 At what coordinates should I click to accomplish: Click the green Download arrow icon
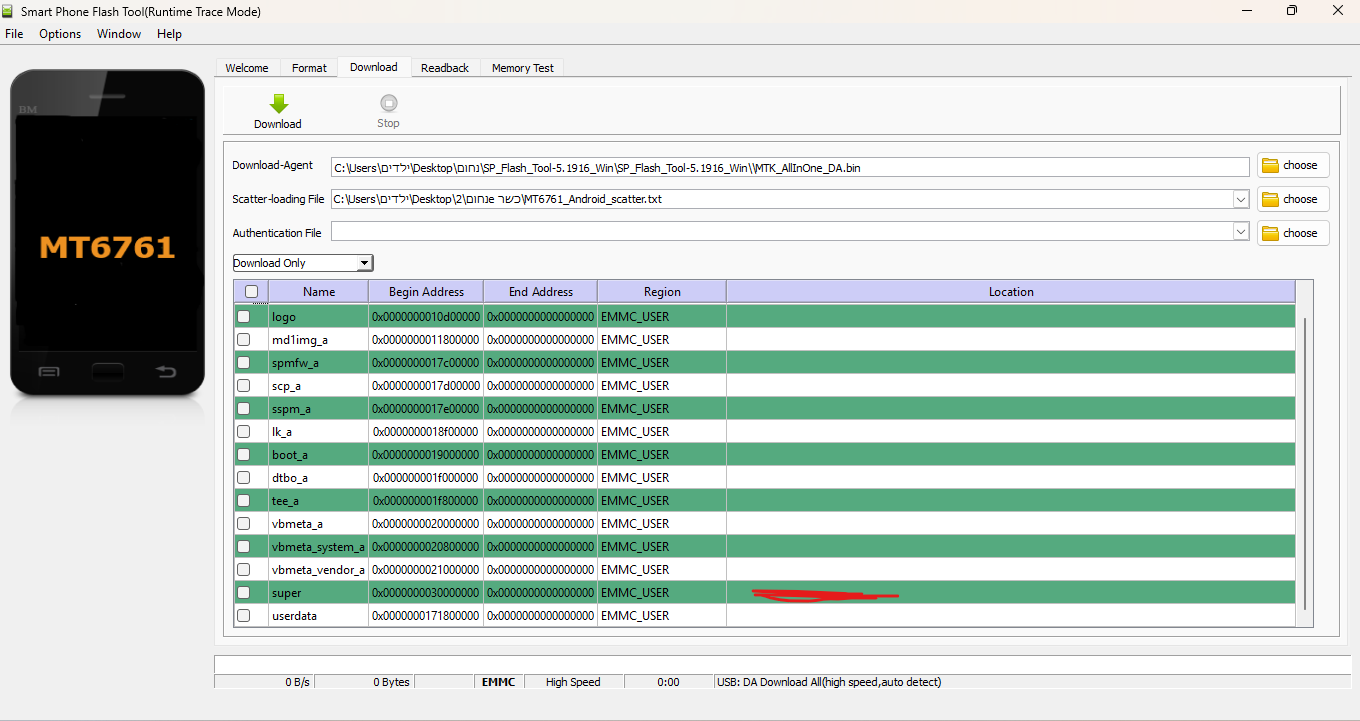[x=279, y=103]
